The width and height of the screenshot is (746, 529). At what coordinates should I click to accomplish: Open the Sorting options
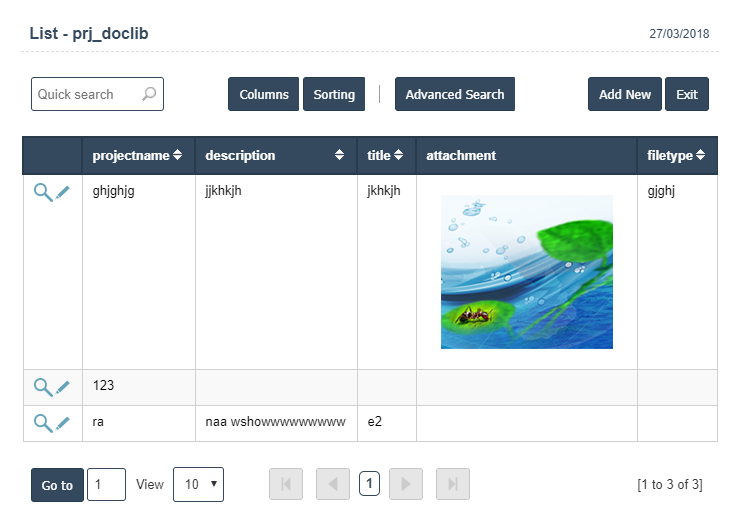[334, 94]
